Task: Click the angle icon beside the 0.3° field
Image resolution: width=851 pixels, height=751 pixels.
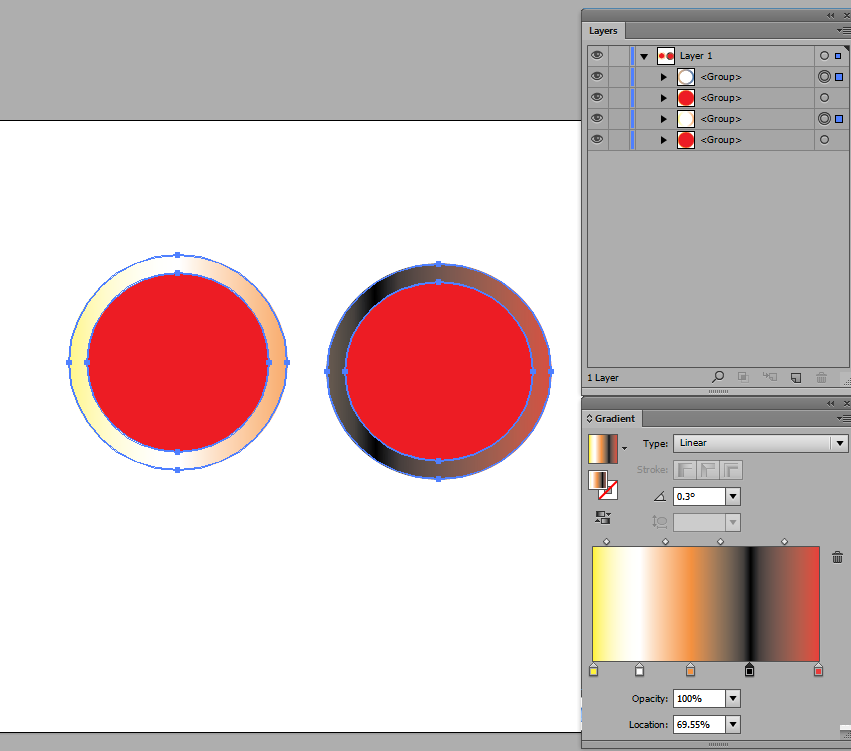Action: pyautogui.click(x=659, y=496)
